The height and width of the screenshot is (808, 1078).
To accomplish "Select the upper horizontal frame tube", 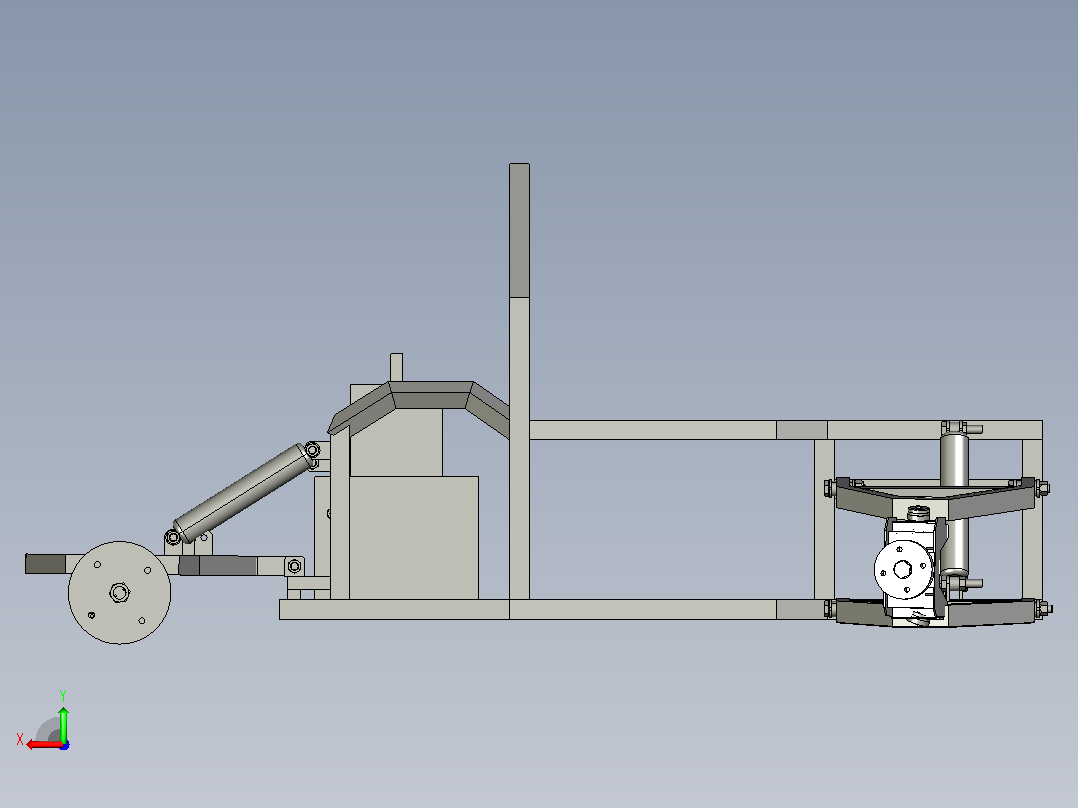I will coord(786,430).
